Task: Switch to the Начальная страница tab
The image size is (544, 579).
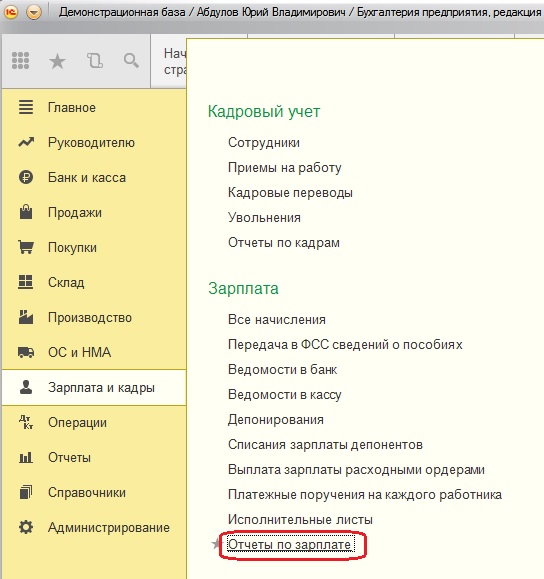Action: [174, 61]
